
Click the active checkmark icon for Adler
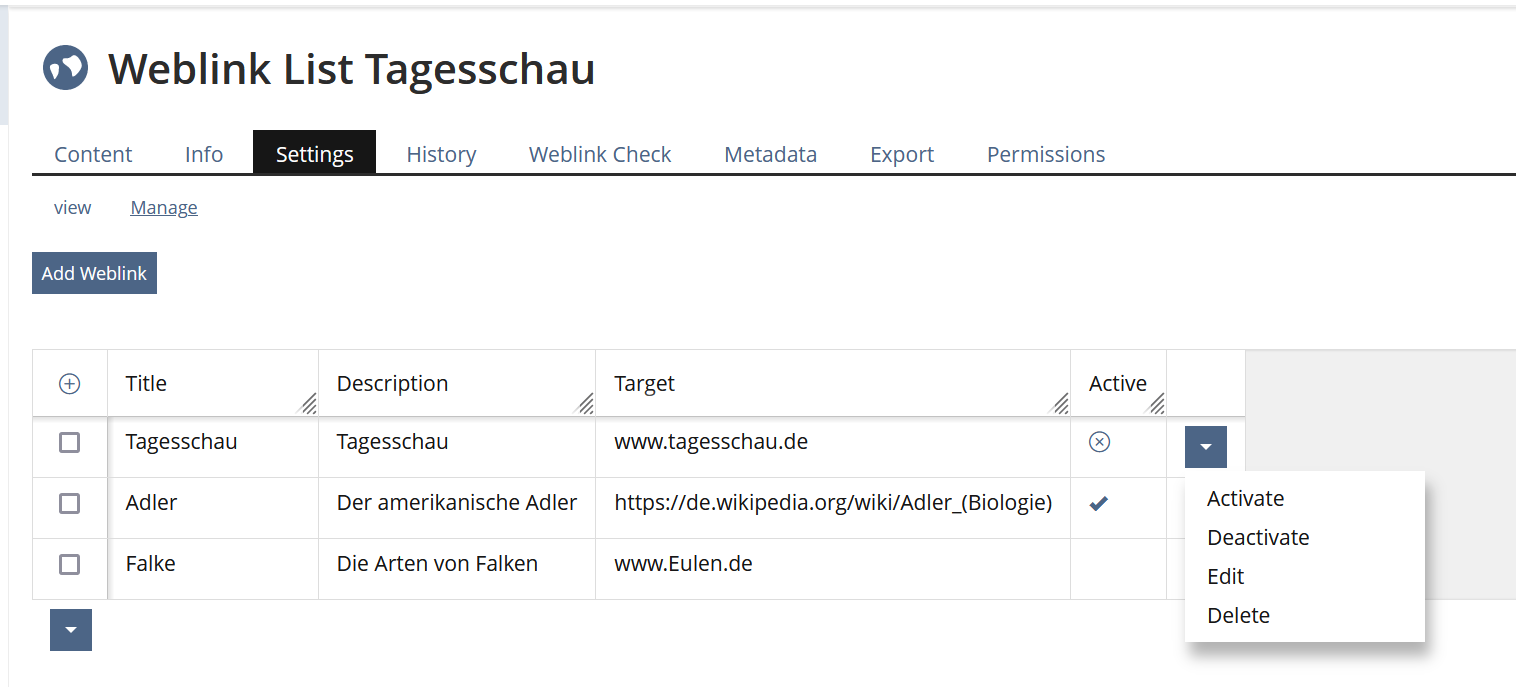[1099, 504]
